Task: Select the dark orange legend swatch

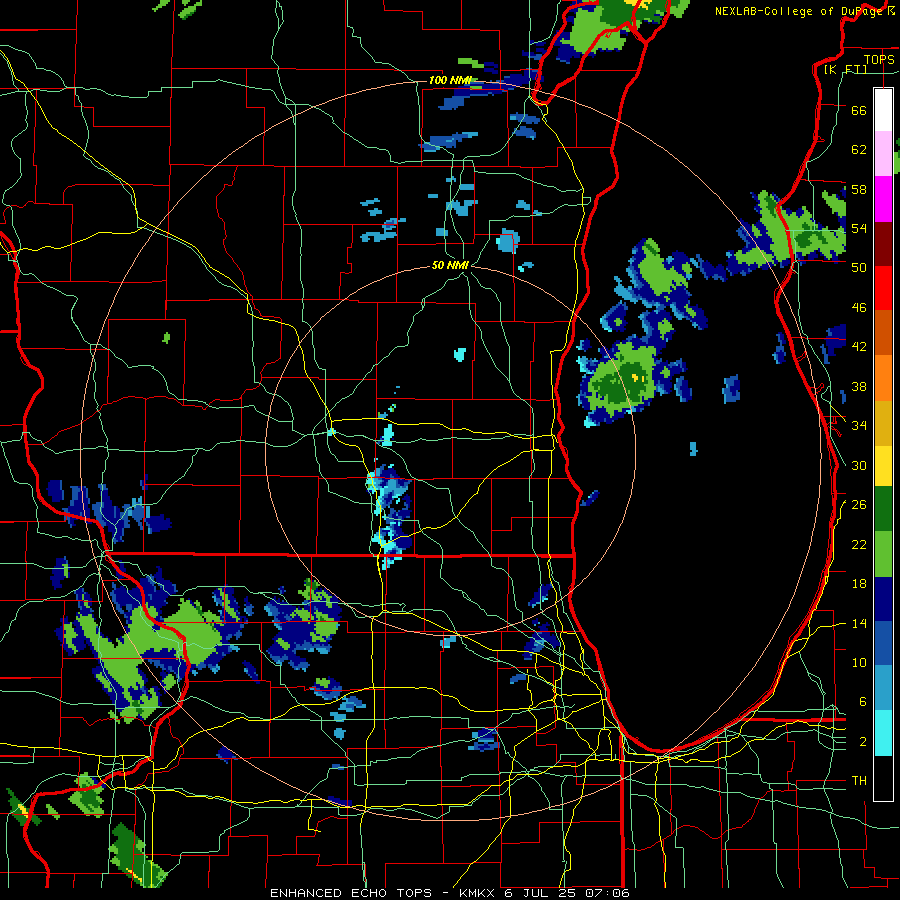Action: tap(883, 333)
